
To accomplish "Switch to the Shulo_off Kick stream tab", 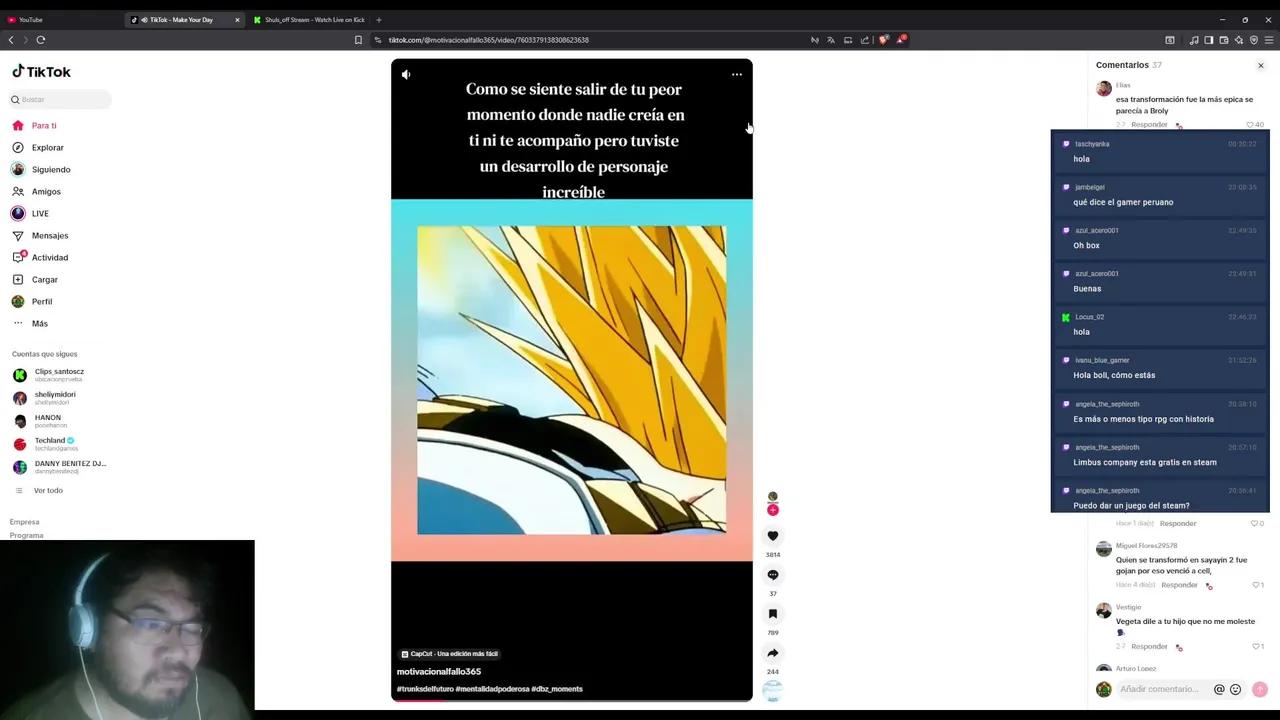I will [310, 20].
